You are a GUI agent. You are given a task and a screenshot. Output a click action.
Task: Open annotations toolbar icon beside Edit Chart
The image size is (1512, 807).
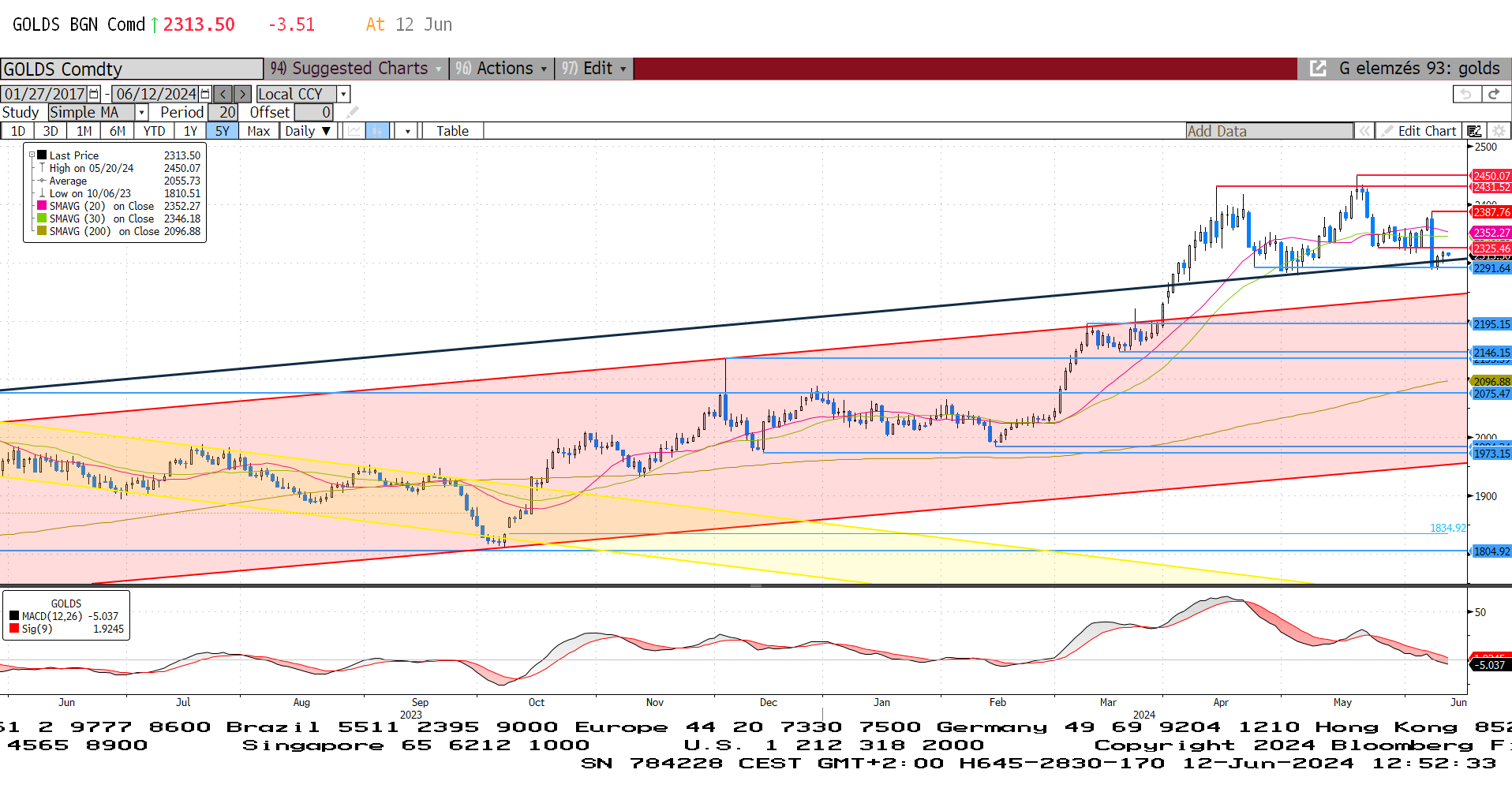pyautogui.click(x=1474, y=131)
